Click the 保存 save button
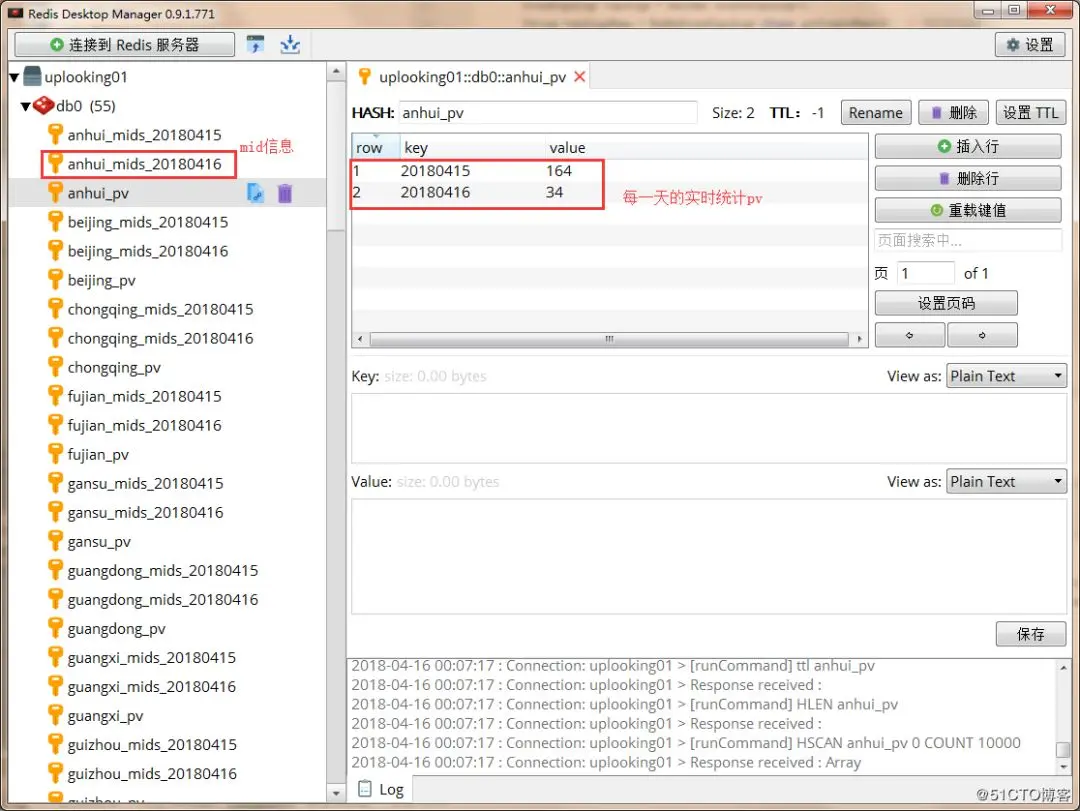Screen dimensions: 1080x811 tap(1030, 634)
